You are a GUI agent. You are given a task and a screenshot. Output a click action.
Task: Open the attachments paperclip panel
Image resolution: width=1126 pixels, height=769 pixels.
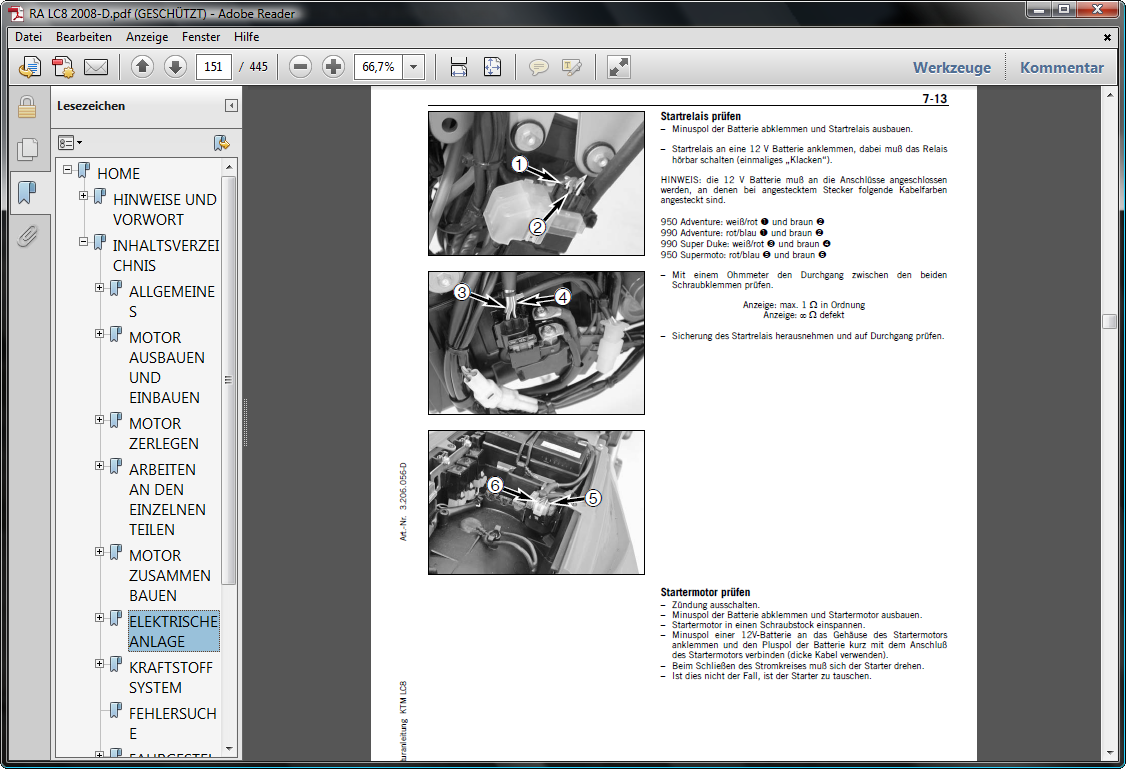27,236
